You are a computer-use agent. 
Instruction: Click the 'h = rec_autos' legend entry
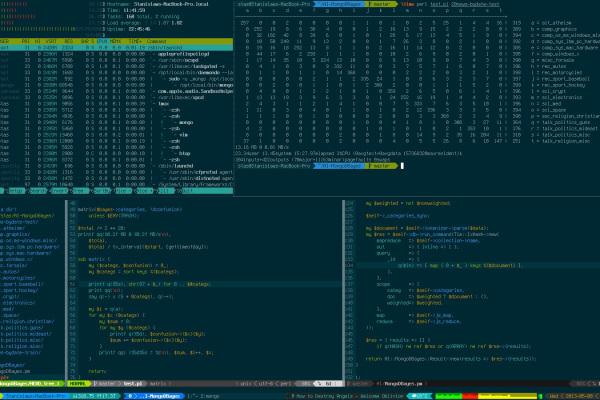pyautogui.click(x=549, y=66)
